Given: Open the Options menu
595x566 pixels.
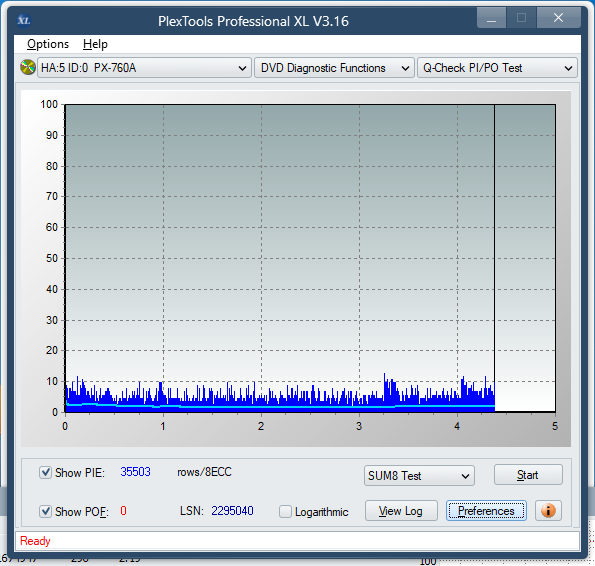Looking at the screenshot, I should (x=48, y=44).
